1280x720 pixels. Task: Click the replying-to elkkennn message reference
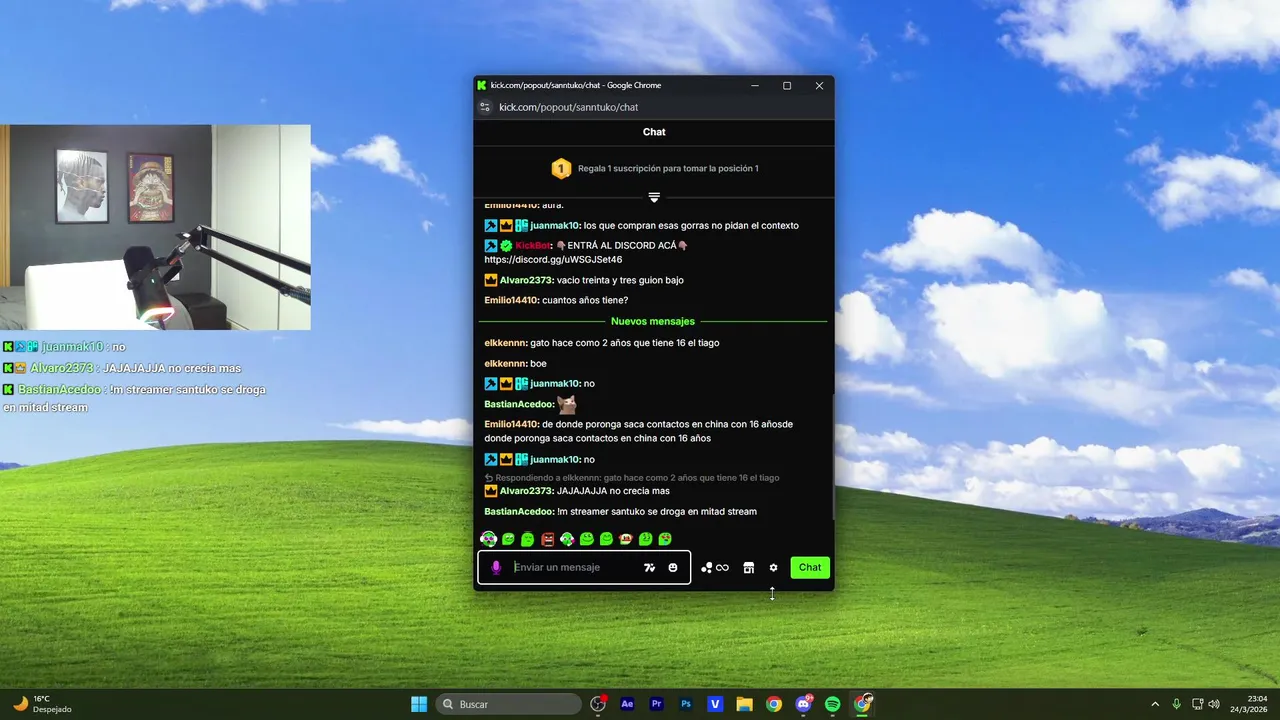632,478
